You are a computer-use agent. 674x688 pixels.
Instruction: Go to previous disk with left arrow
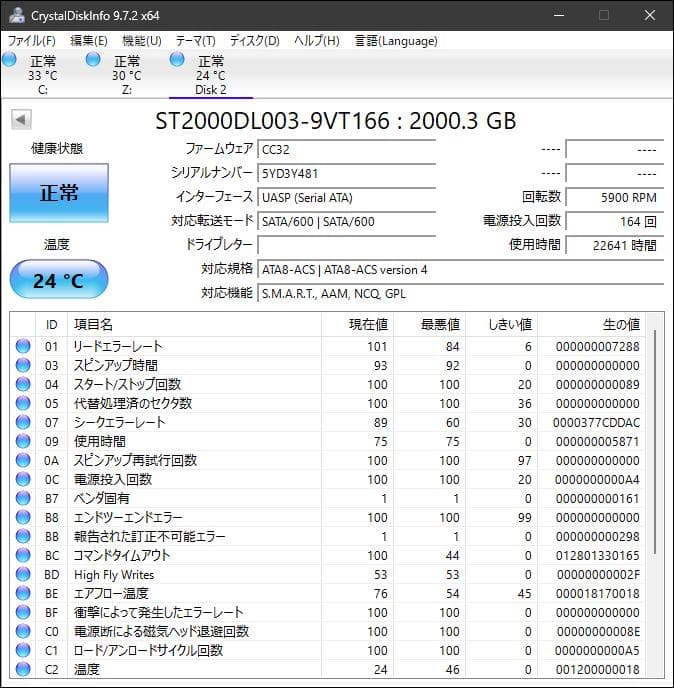21,119
